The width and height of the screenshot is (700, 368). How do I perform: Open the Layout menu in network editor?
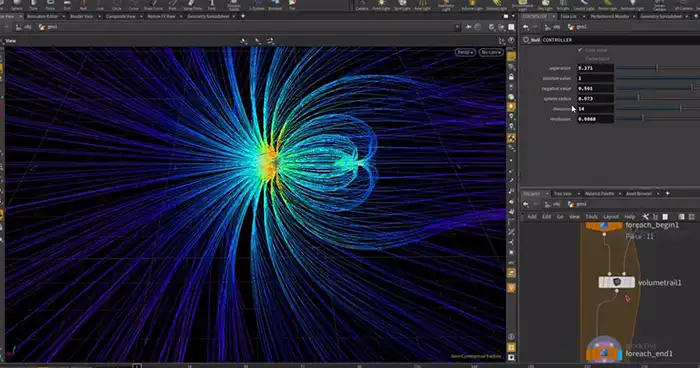611,217
